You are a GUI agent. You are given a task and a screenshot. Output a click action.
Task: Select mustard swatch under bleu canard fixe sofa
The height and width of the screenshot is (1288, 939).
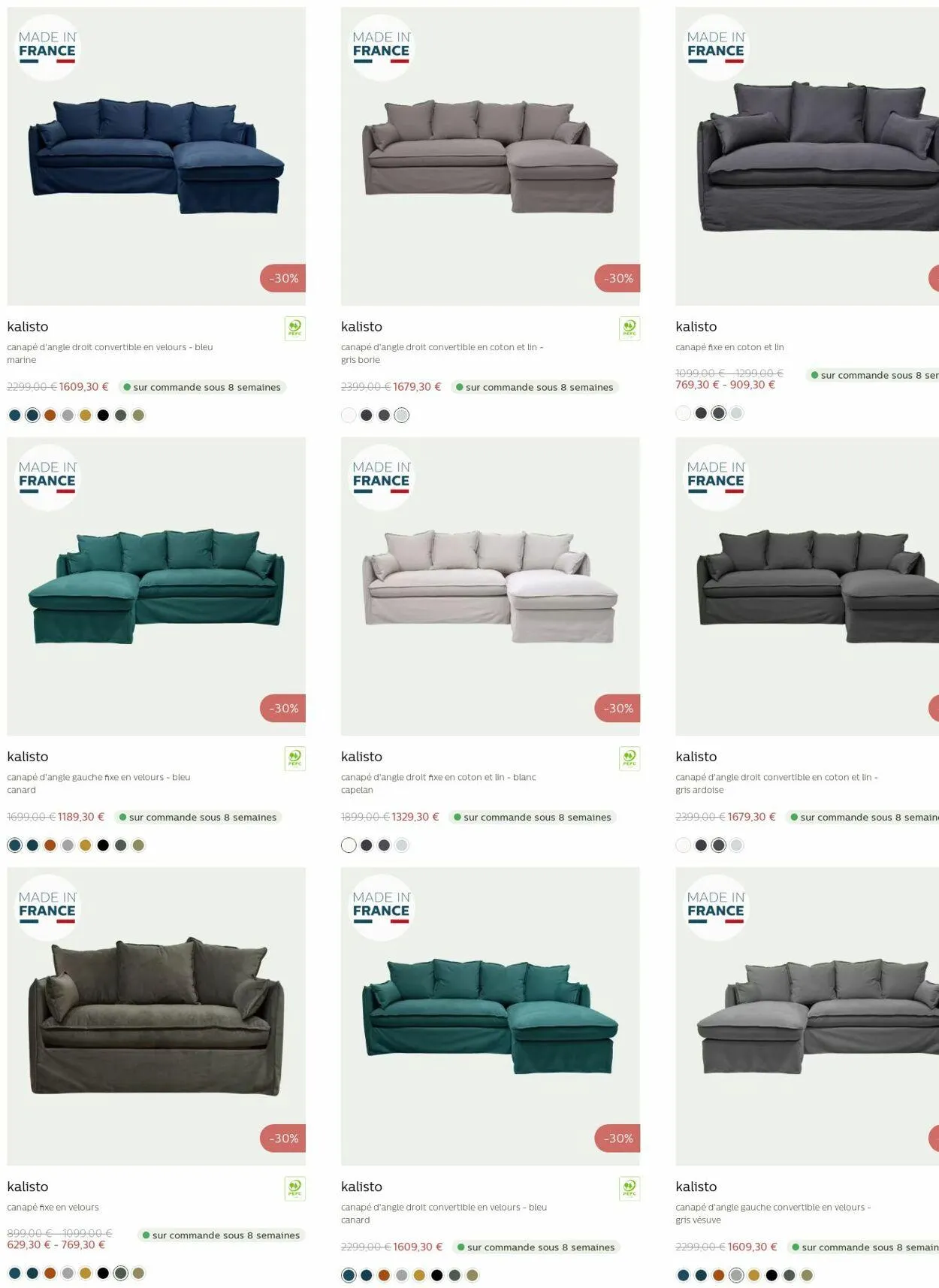pos(86,845)
